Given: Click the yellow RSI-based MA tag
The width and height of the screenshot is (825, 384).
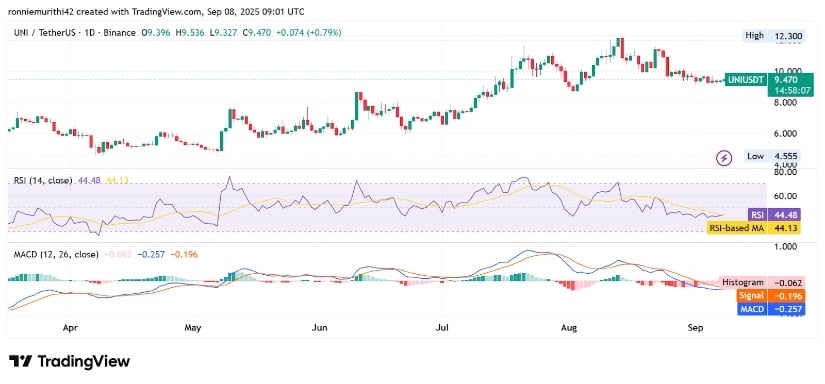Looking at the screenshot, I should tap(755, 227).
